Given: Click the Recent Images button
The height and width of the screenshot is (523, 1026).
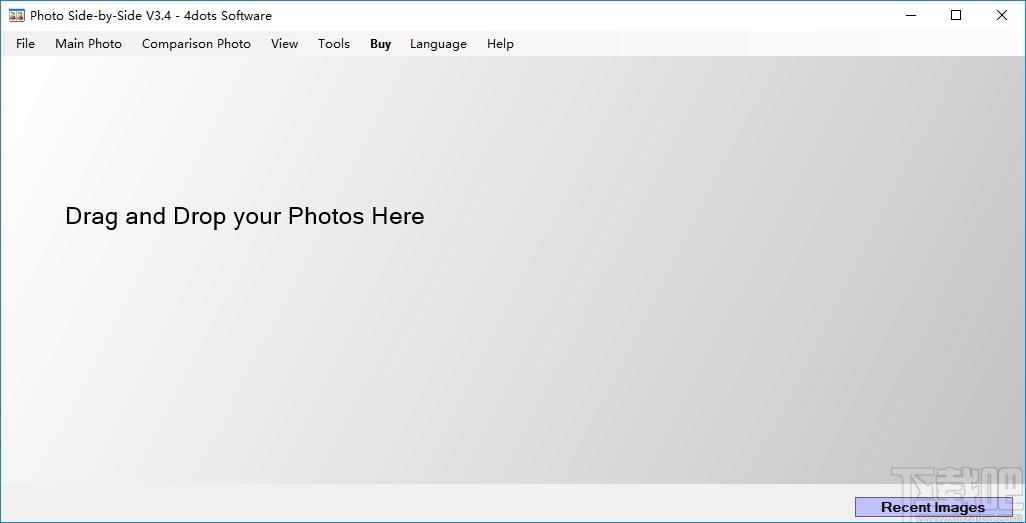Looking at the screenshot, I should point(934,507).
